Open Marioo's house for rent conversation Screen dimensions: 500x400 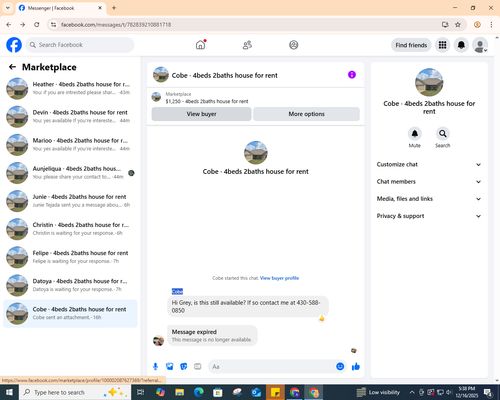pyautogui.click(x=70, y=145)
